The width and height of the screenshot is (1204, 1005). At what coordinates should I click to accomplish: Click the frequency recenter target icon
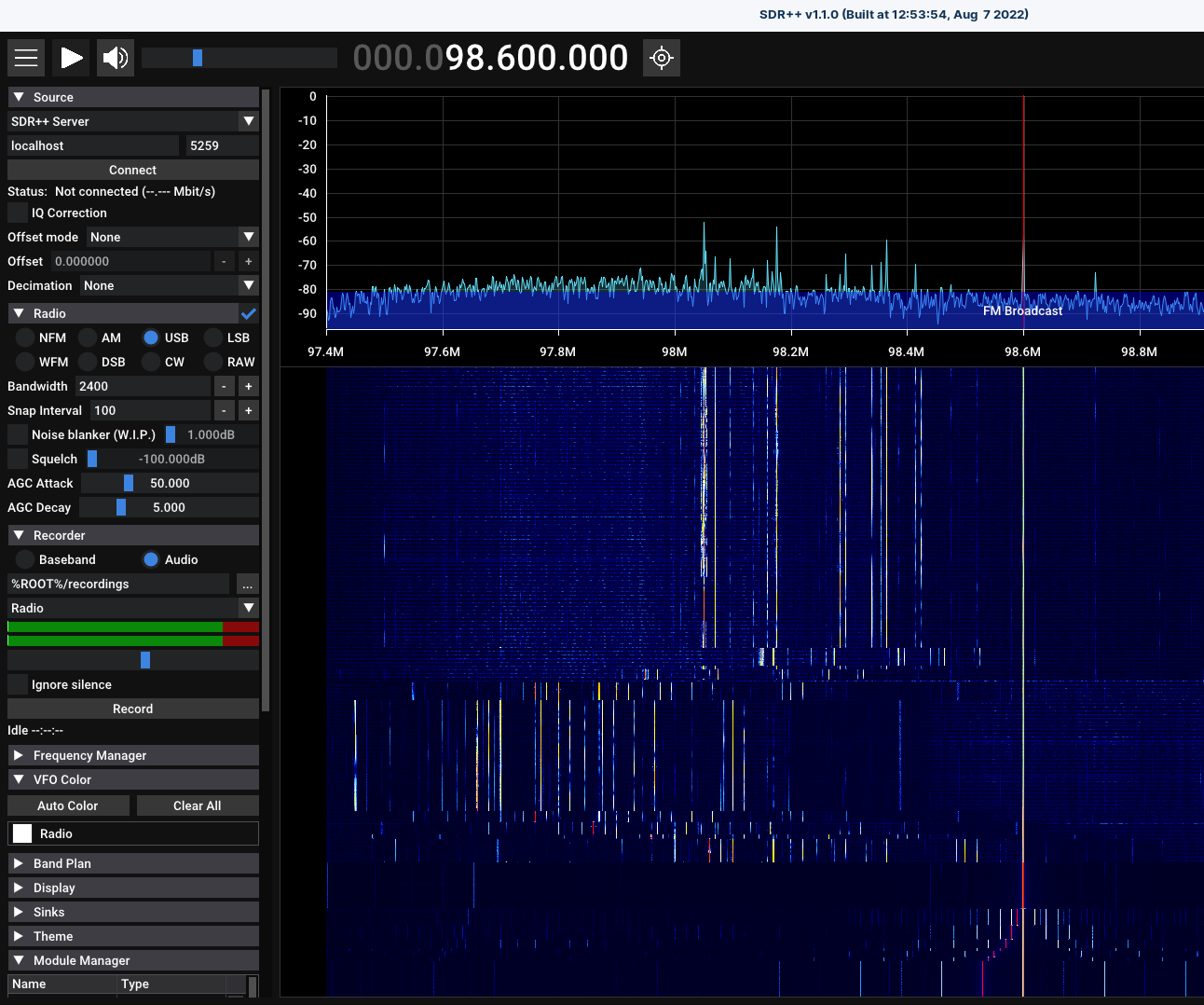pos(662,57)
